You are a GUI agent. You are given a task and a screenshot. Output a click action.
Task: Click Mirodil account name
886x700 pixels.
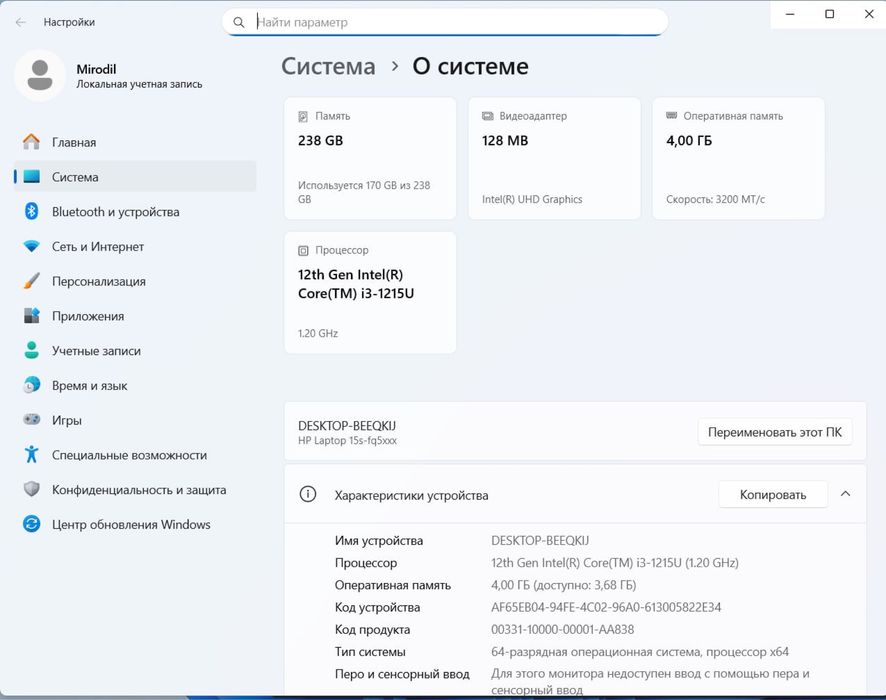pos(96,69)
